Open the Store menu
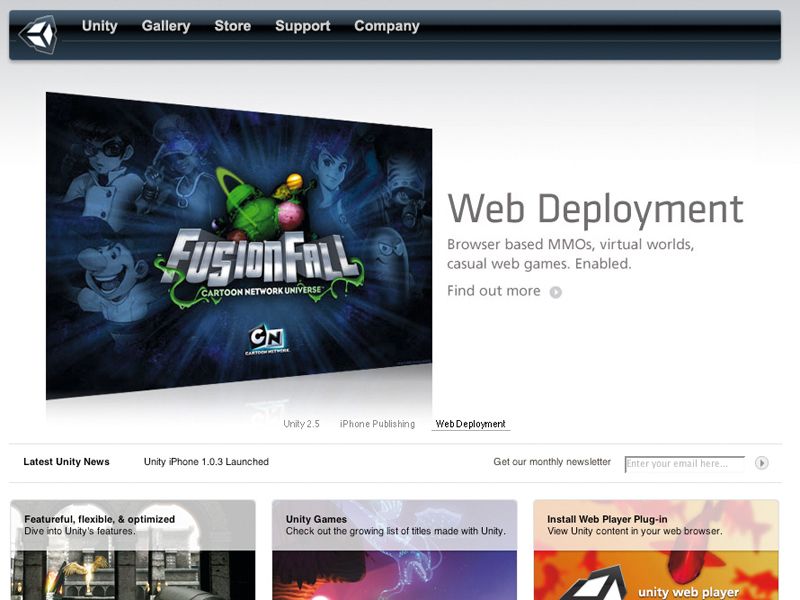 point(233,26)
